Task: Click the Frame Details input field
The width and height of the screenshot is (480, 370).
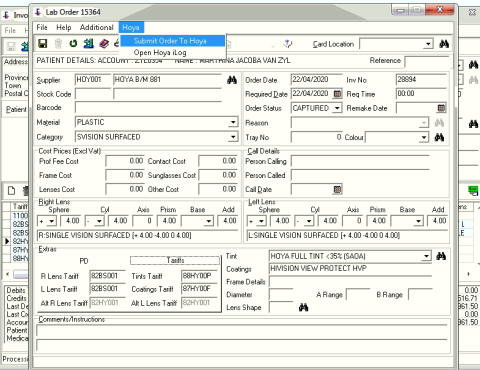Action: pyautogui.click(x=350, y=282)
